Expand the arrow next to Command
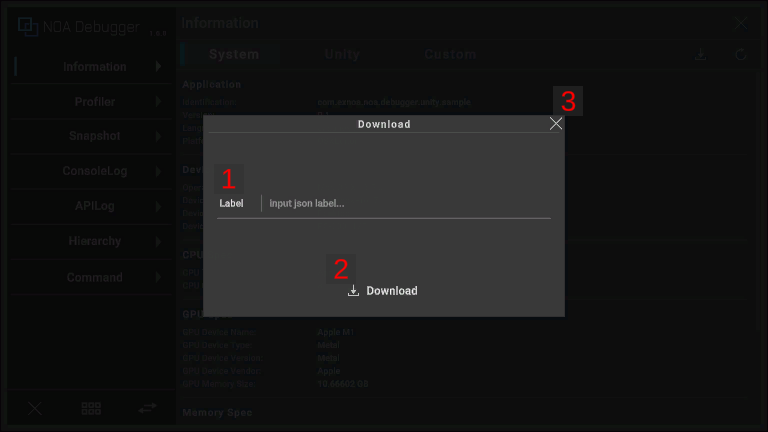The width and height of the screenshot is (768, 432). click(x=158, y=277)
